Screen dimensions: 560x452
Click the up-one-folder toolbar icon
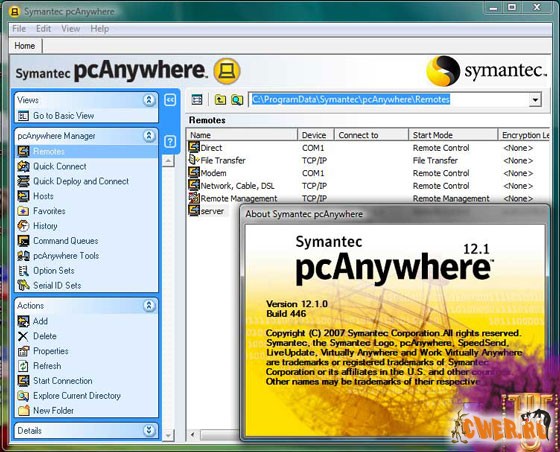(x=220, y=100)
